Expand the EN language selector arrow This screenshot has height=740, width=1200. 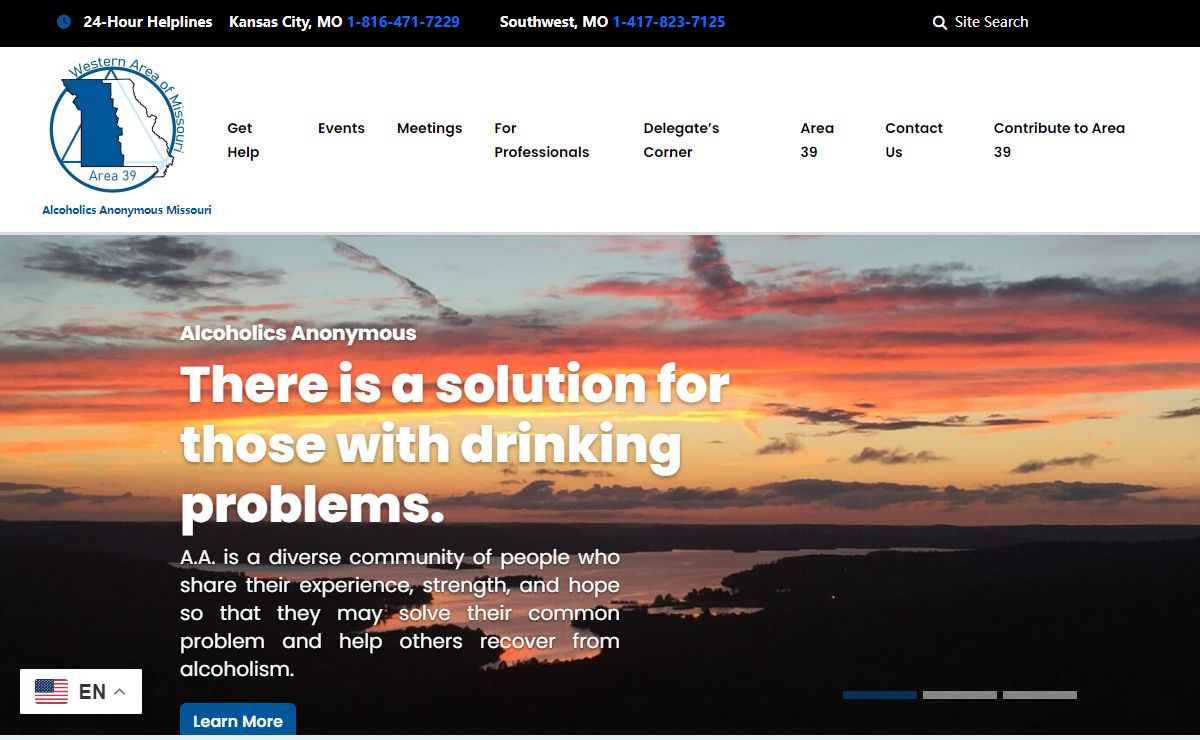119,691
